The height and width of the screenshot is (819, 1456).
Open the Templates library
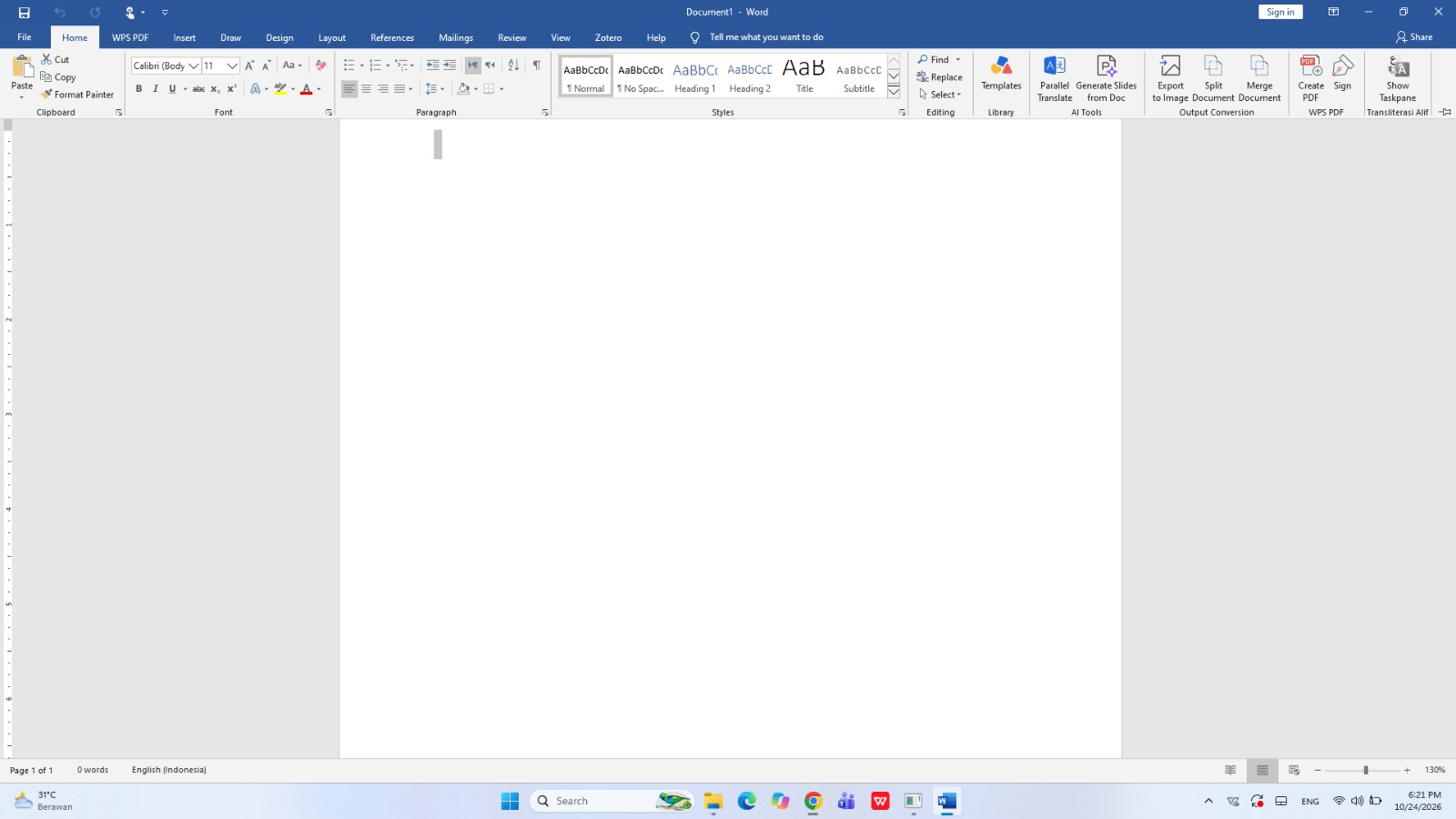(1001, 75)
